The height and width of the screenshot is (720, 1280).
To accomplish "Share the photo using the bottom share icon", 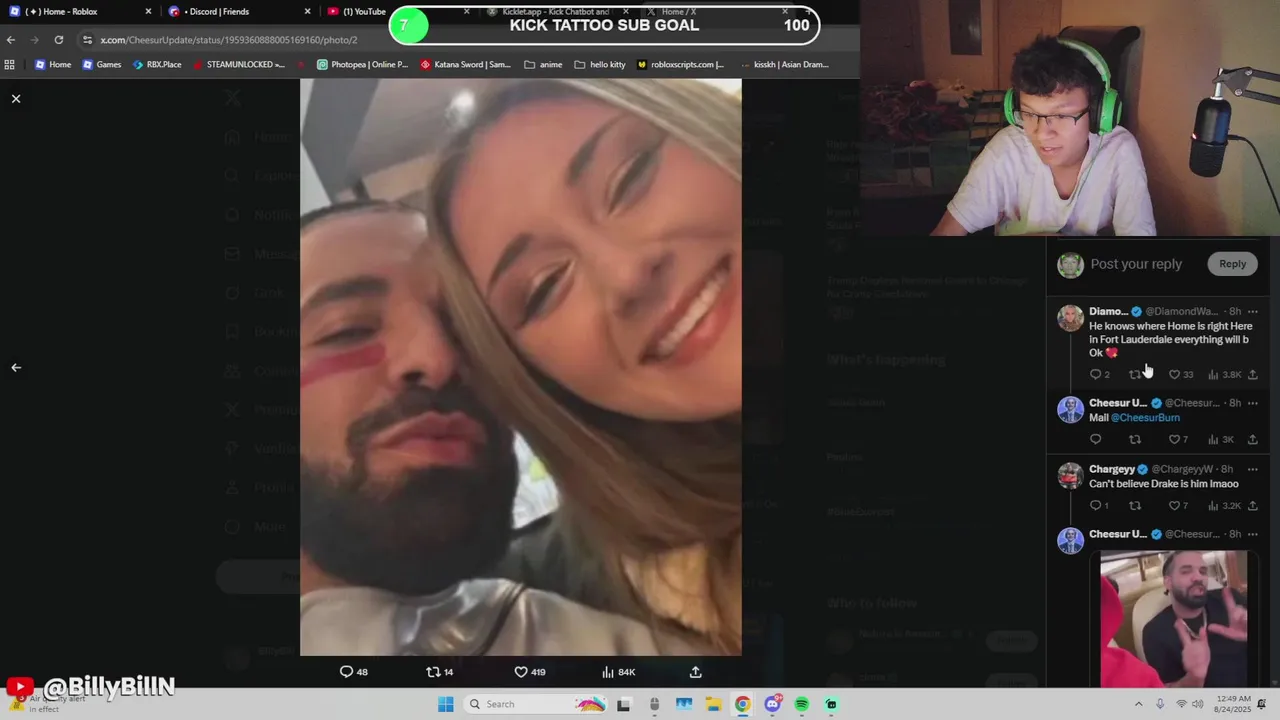I will pyautogui.click(x=696, y=672).
